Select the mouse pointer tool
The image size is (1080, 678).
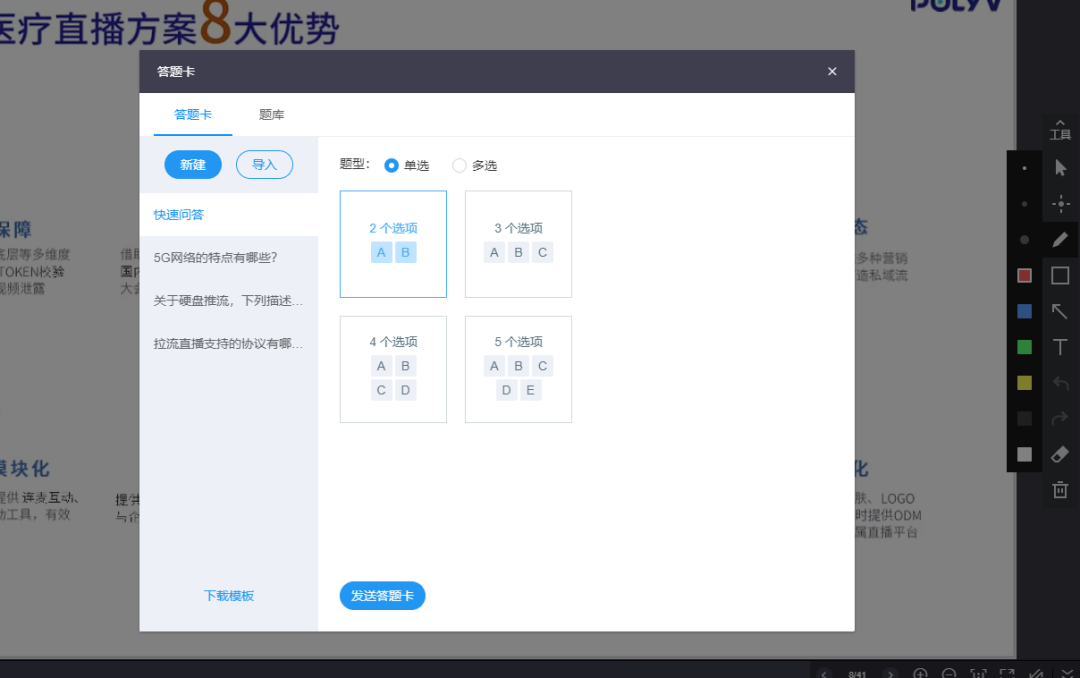1060,168
